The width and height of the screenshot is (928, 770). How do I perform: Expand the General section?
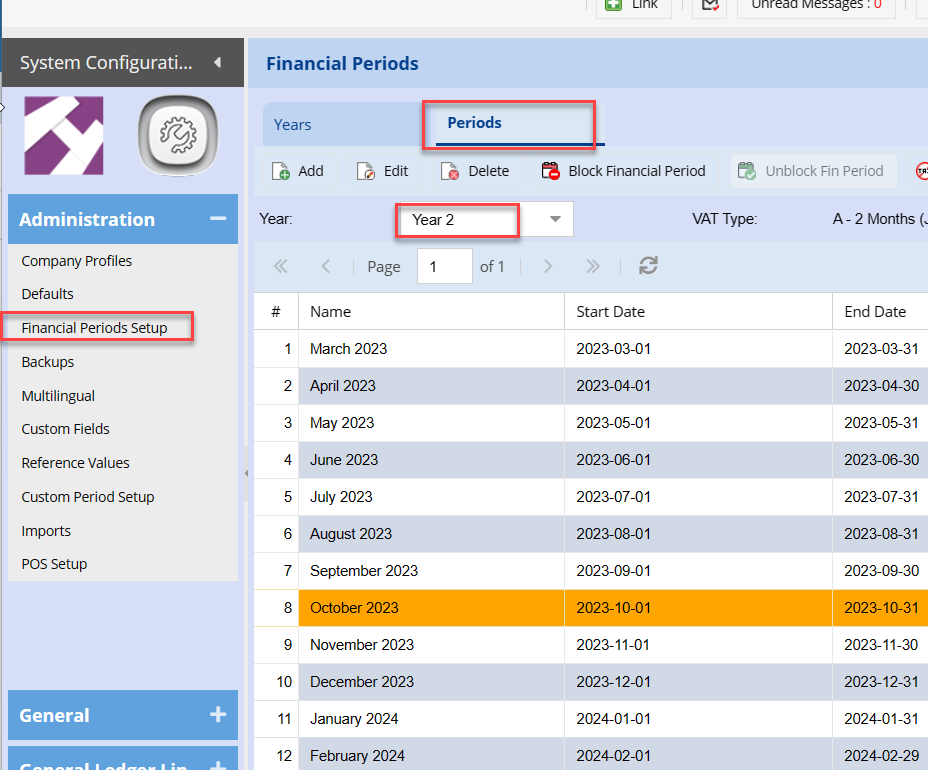pyautogui.click(x=217, y=715)
